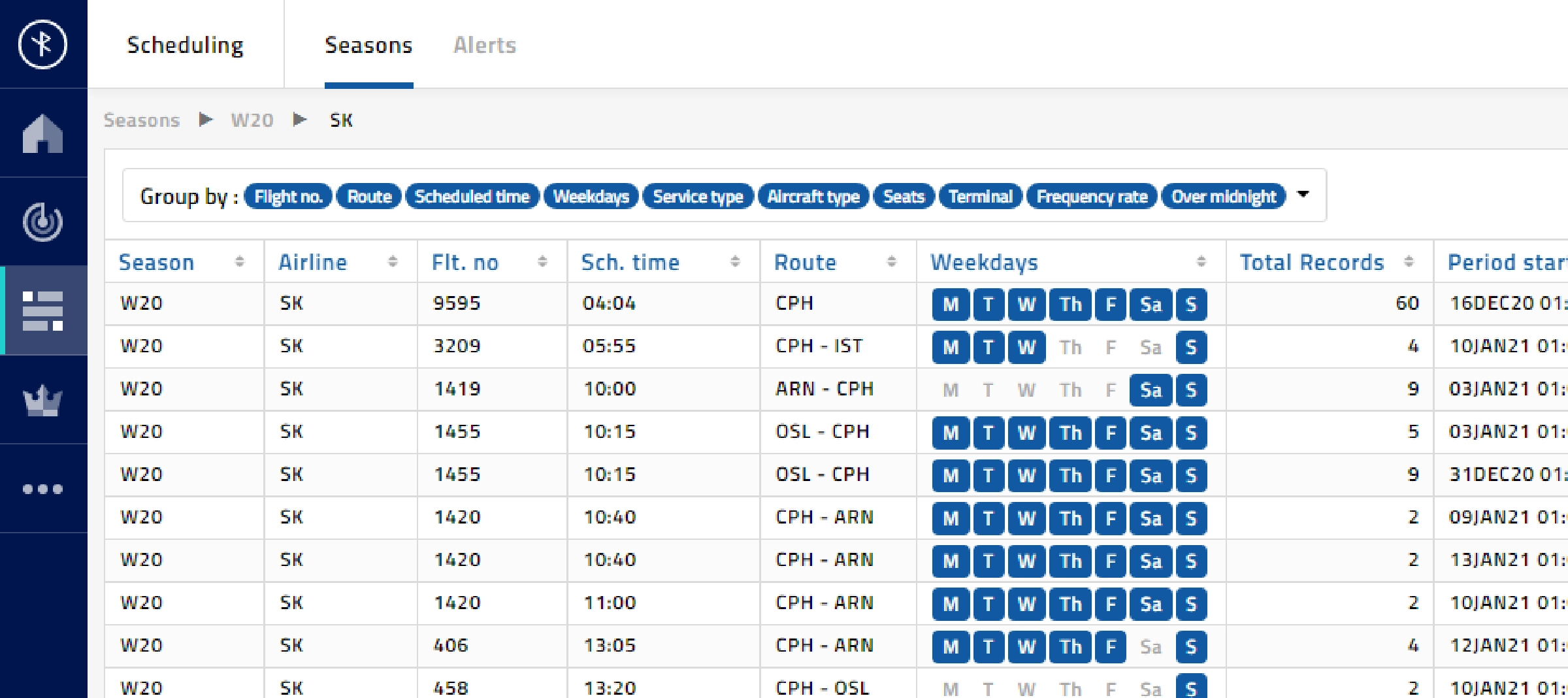Open the three-dot more menu in sidebar
Image resolution: width=1568 pixels, height=698 pixels.
coord(42,489)
